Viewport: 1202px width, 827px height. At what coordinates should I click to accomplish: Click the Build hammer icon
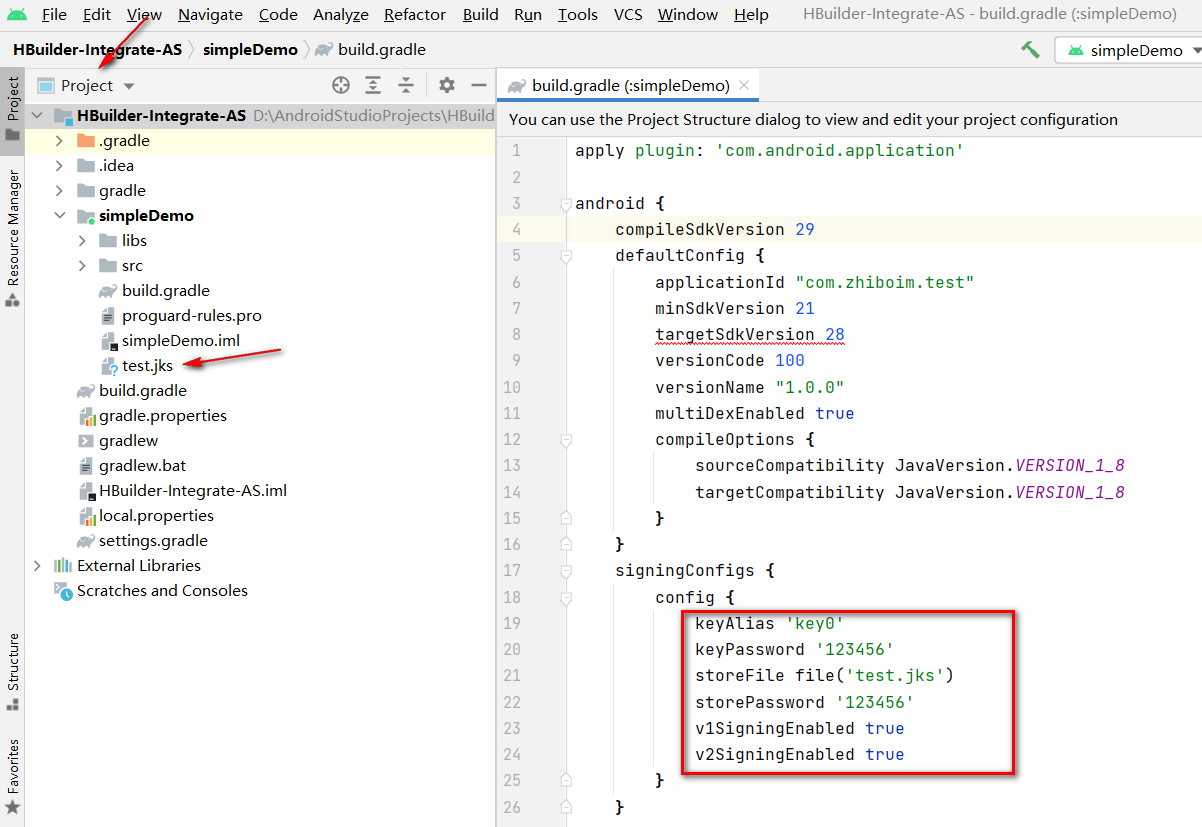[1030, 50]
